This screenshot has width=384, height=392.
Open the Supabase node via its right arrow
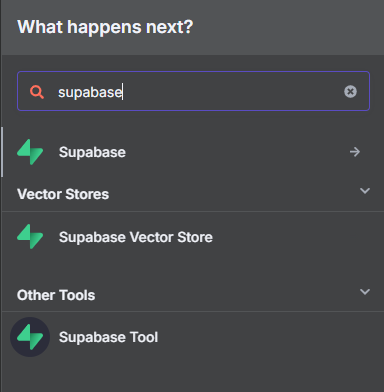pos(355,152)
